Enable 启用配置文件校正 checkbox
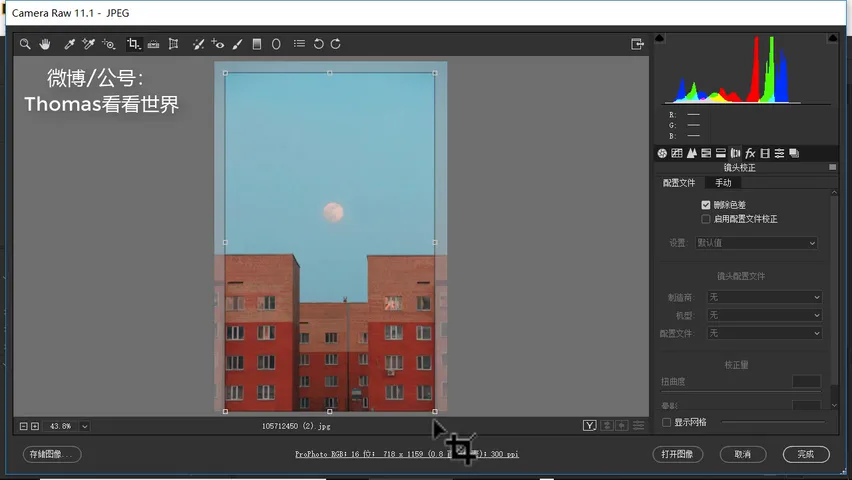 [x=706, y=219]
